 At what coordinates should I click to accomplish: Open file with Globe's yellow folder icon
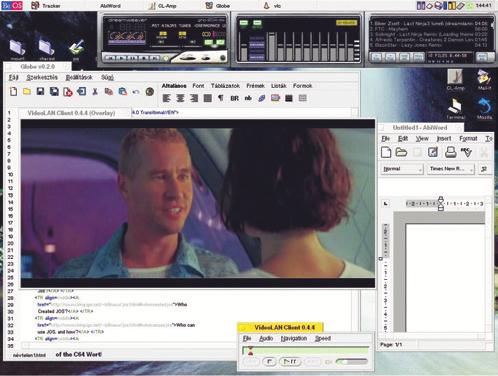point(27,91)
